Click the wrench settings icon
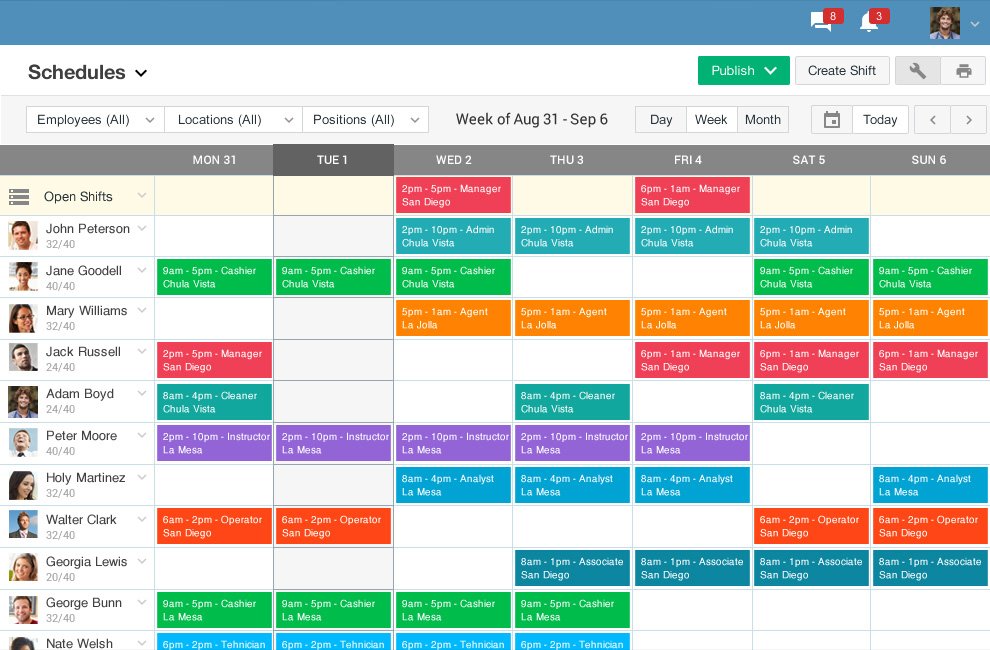The height and width of the screenshot is (650, 990). 917,70
